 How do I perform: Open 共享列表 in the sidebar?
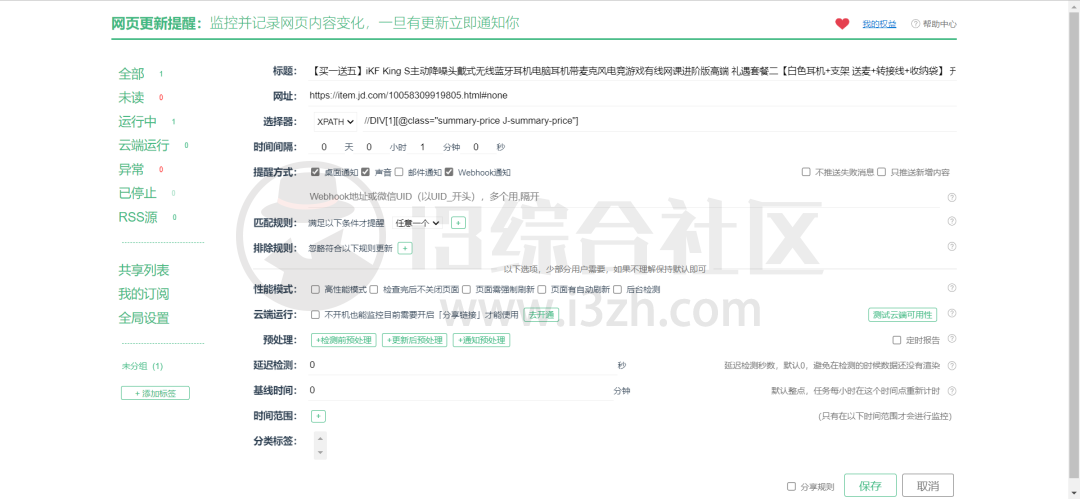(144, 270)
